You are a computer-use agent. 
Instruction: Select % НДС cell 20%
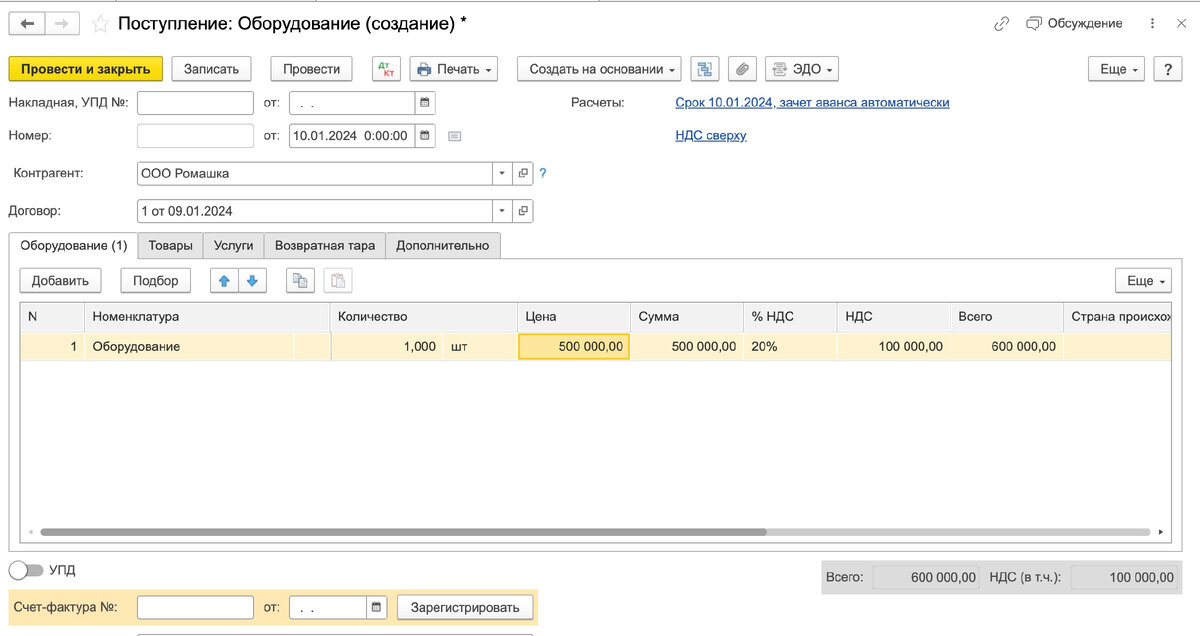point(790,347)
